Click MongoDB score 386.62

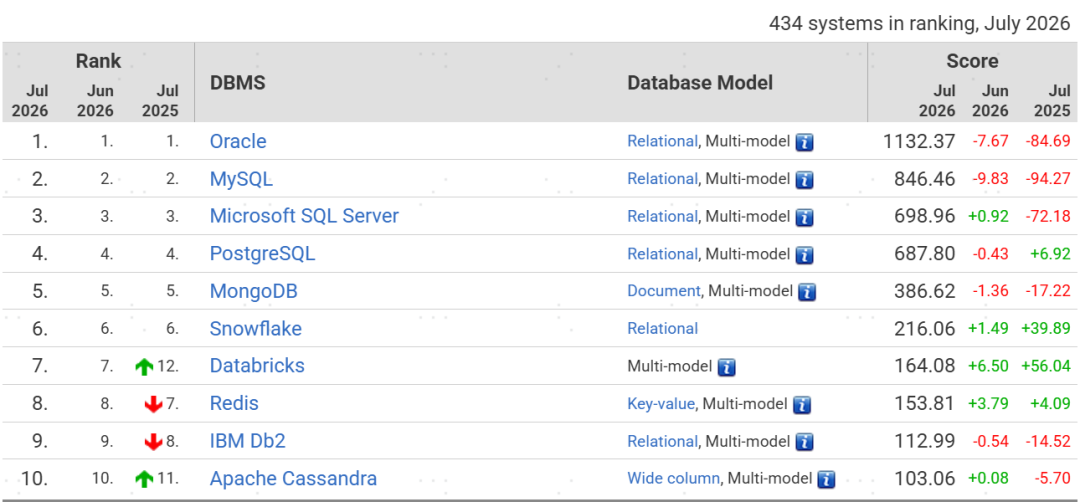coord(925,291)
